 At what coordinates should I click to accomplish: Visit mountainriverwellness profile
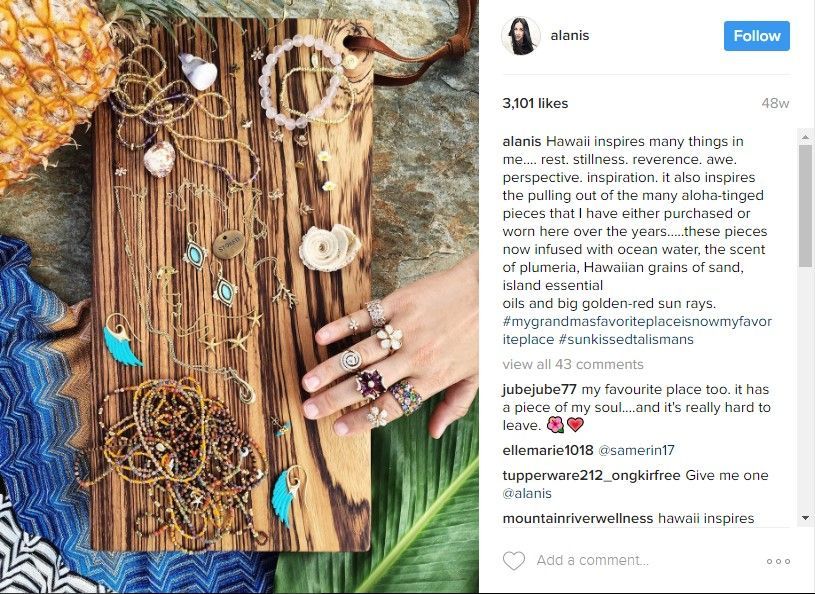[x=577, y=518]
